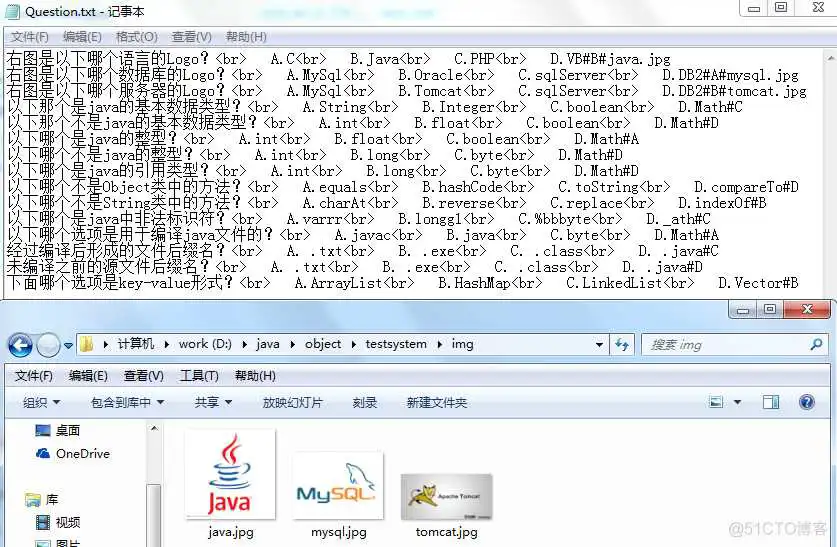
Task: Select 库 in the navigation pane
Action: pos(42,500)
